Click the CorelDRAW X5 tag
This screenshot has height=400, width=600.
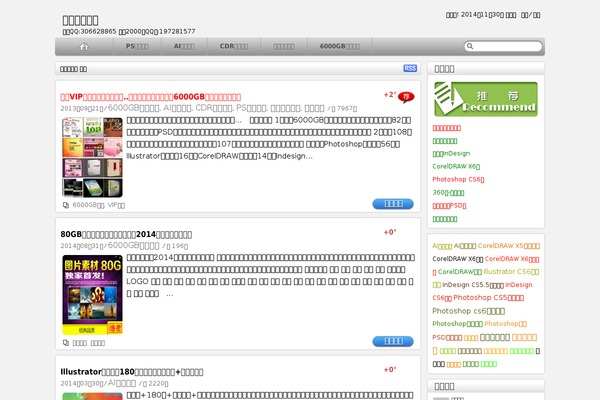coord(509,246)
